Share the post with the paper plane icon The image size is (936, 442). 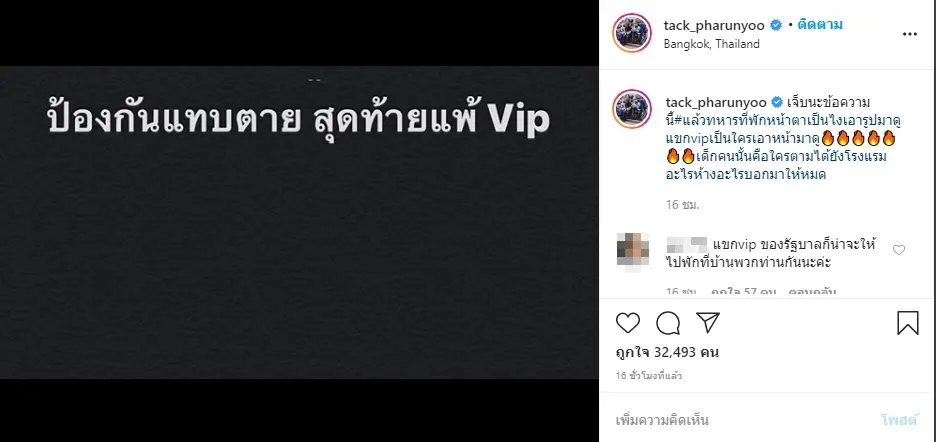coord(708,323)
